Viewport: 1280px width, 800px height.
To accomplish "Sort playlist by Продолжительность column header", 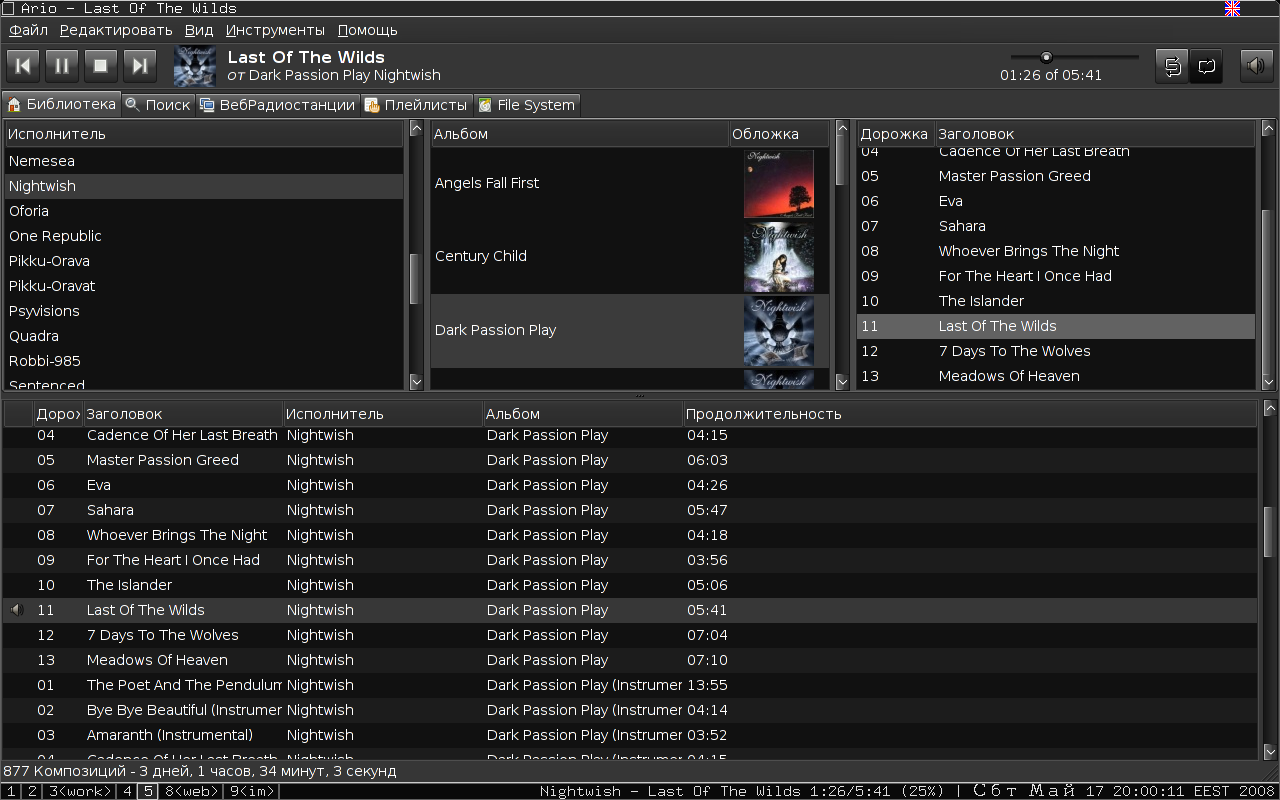I will pyautogui.click(x=970, y=414).
